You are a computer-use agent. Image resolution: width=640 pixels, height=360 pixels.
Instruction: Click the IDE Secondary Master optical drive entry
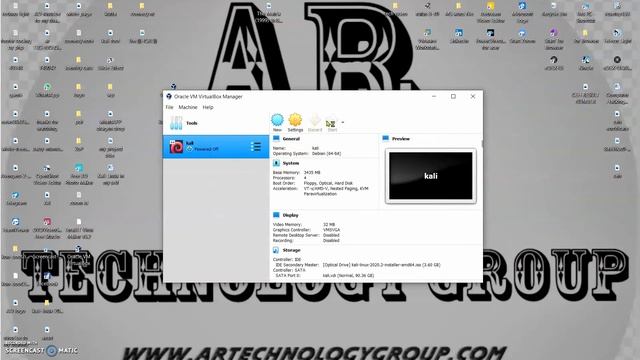pos(381,265)
